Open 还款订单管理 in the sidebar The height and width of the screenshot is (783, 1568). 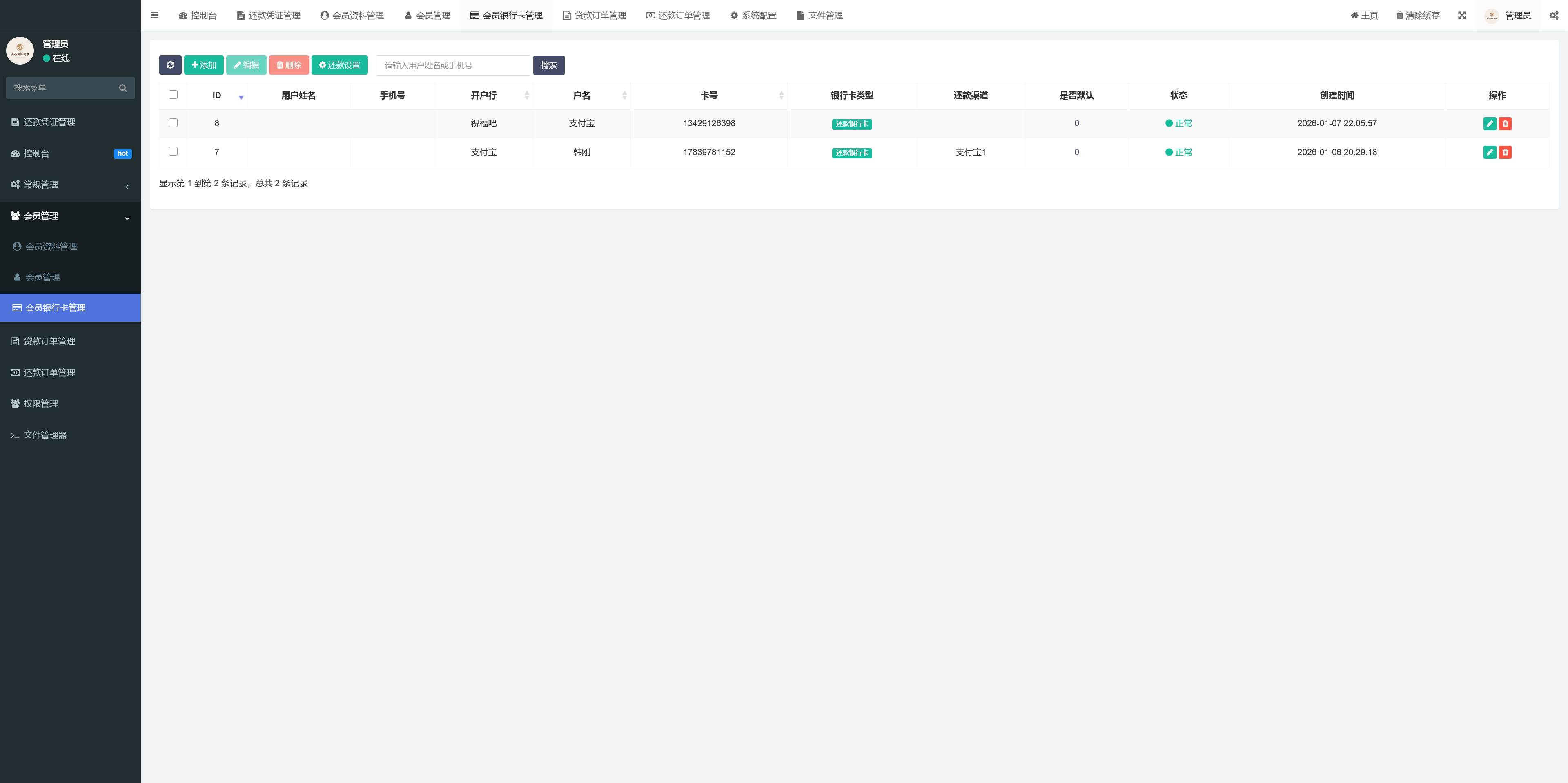coord(49,372)
